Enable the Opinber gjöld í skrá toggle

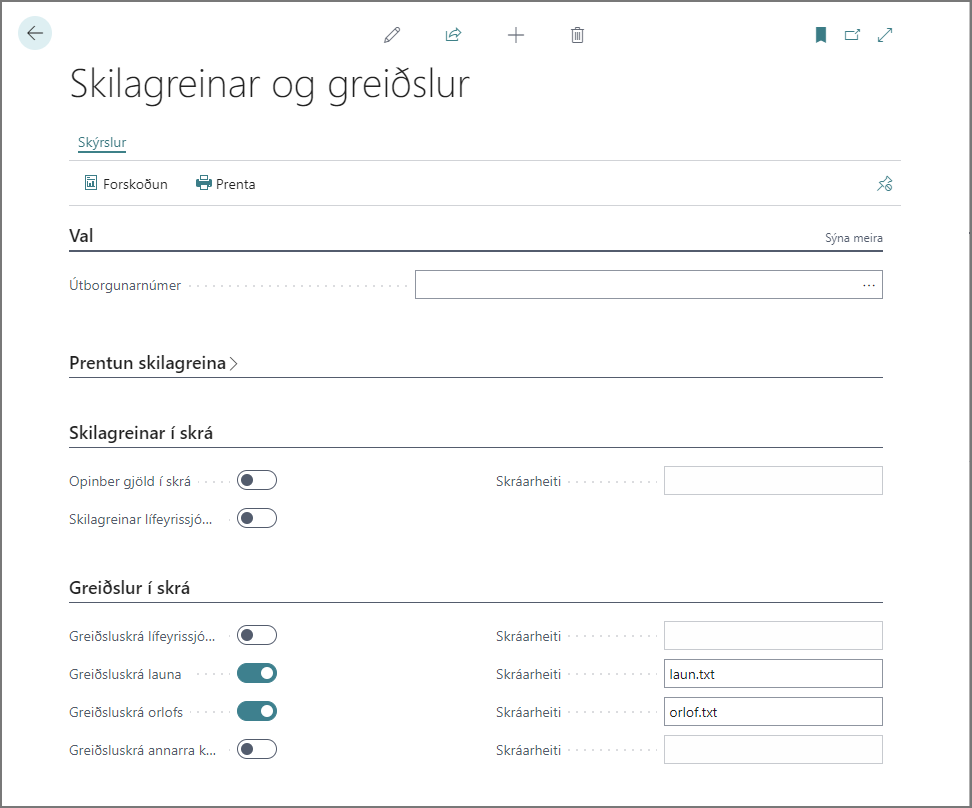coord(257,481)
